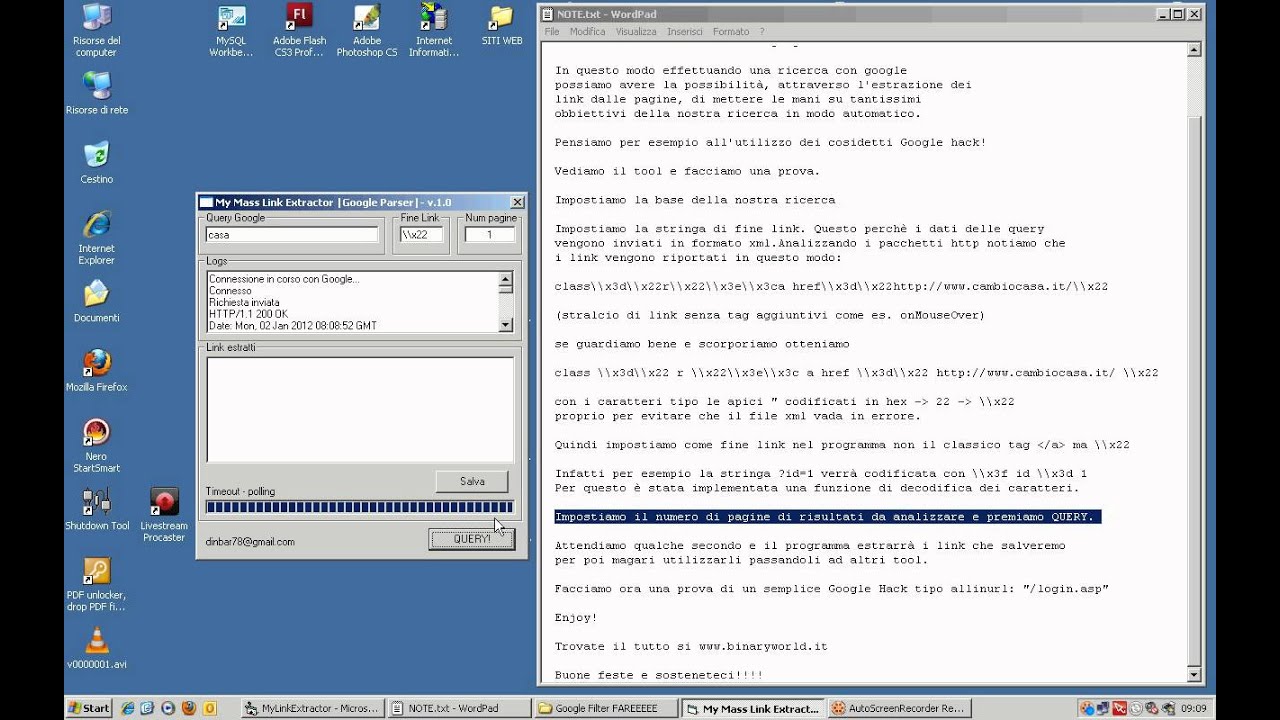
Task: Open WordPad Modifica menu
Action: [x=588, y=32]
